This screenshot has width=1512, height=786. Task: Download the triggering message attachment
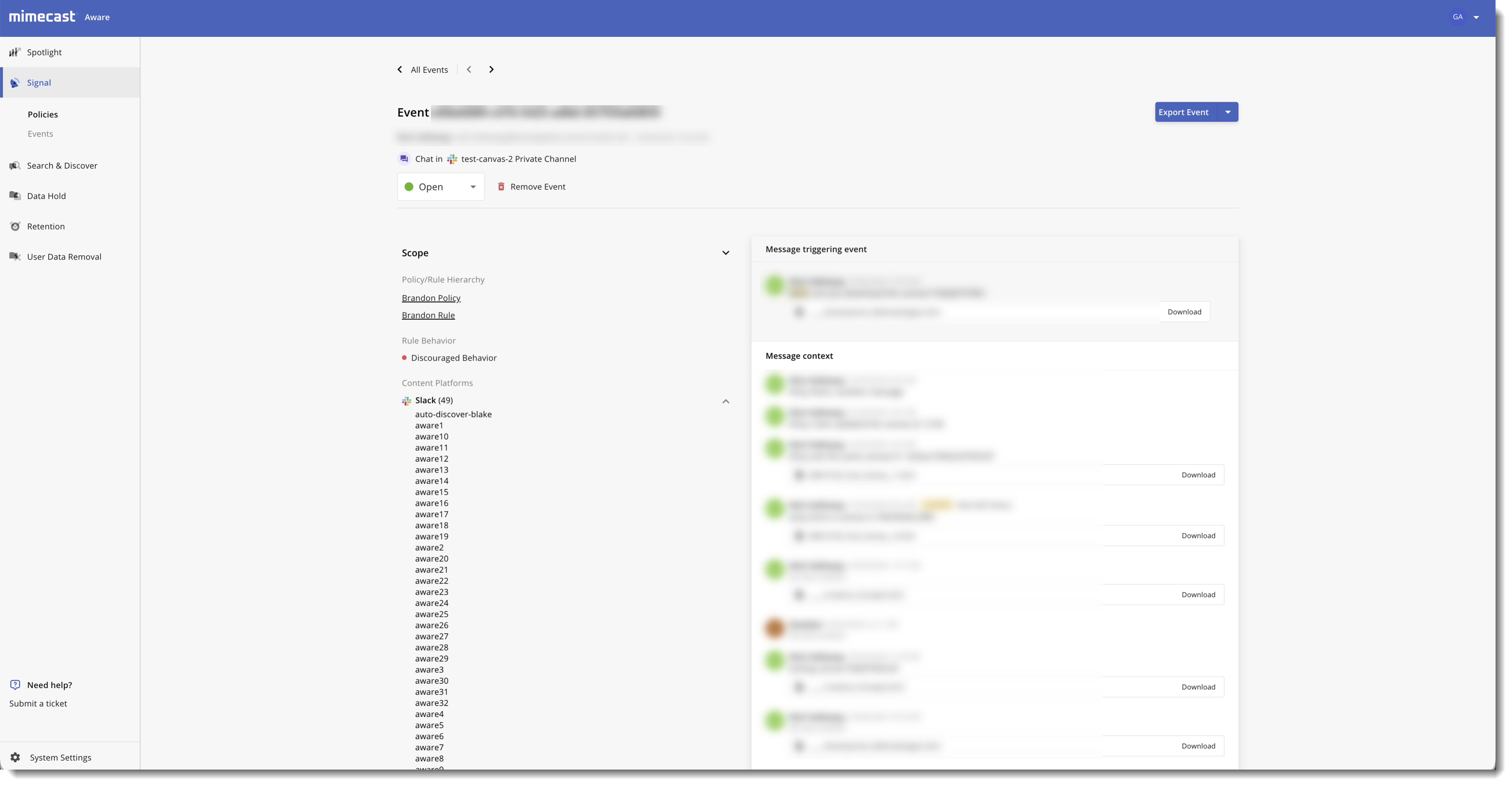1184,312
